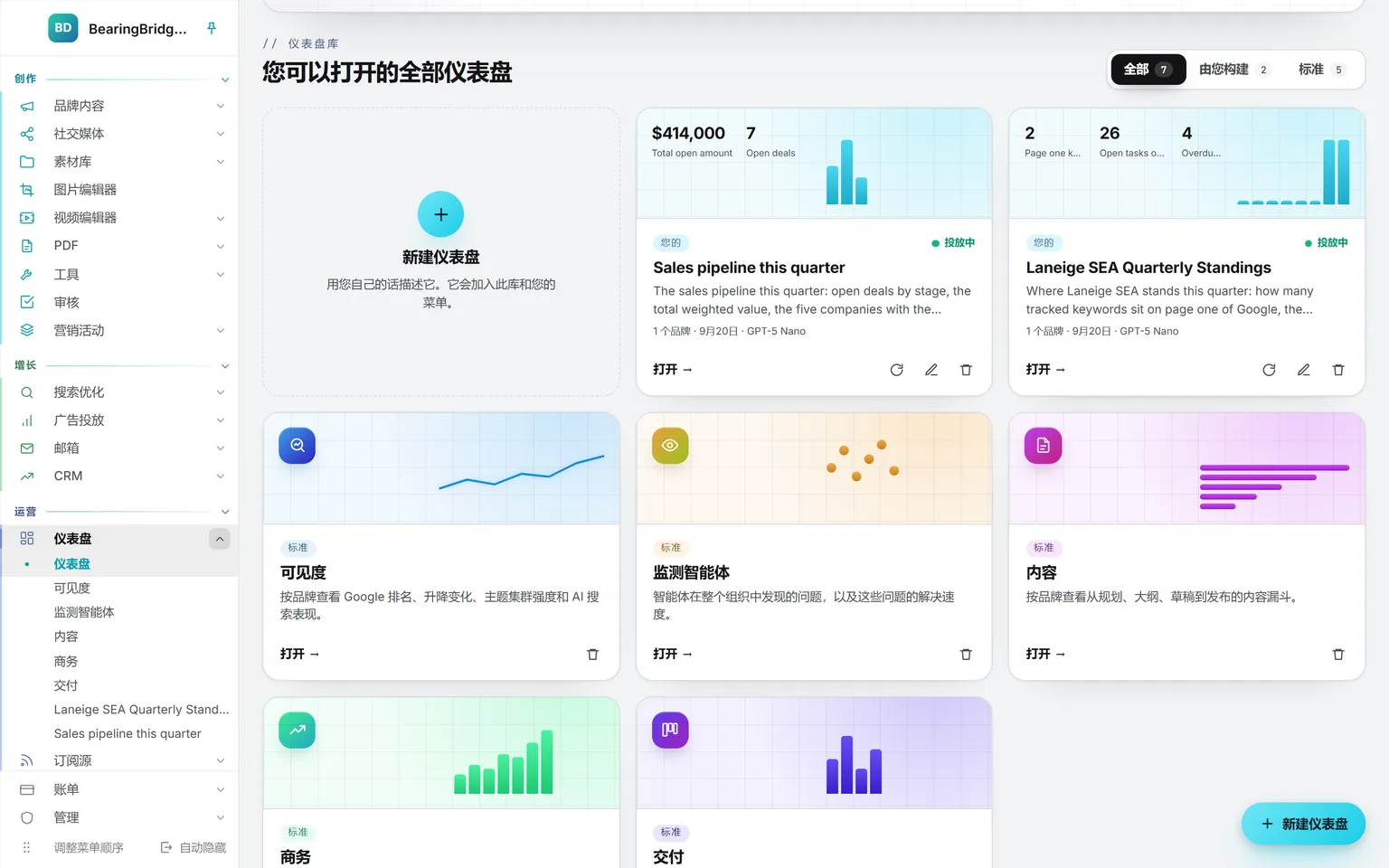The width and height of the screenshot is (1389, 868).
Task: Click the plus icon for 新建仪表盘
Action: [x=441, y=214]
